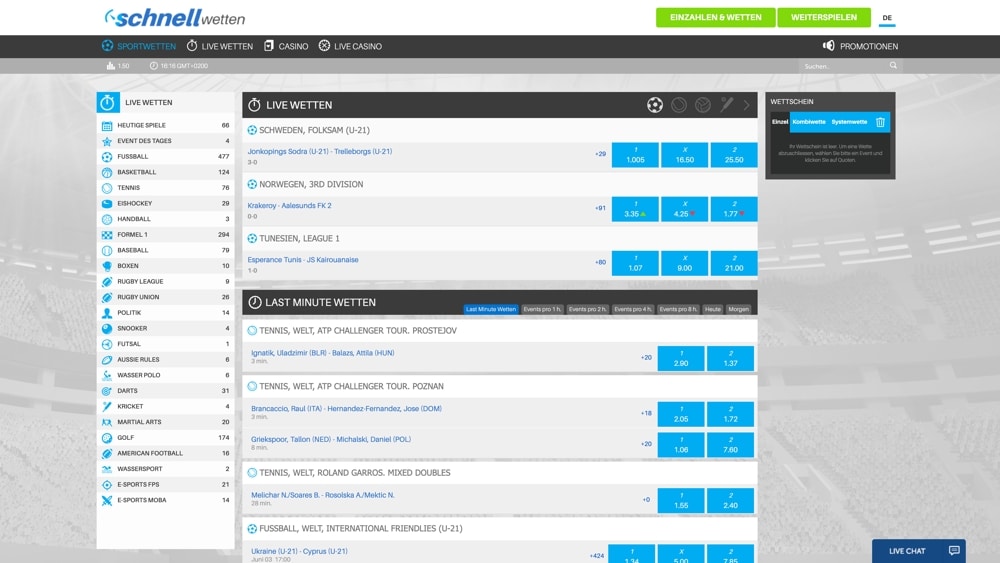Open Griekspoor, Tallon - Michalski, Daniel match
Viewport: 1000px width, 563px height.
pos(331,439)
